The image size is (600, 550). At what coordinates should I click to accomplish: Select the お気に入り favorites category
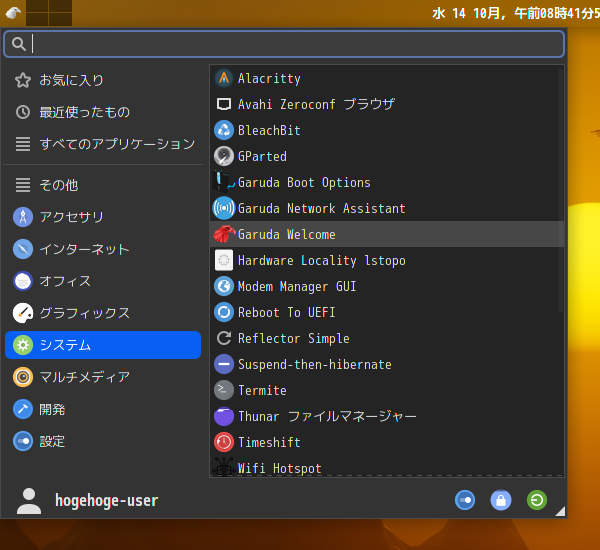[x=103, y=80]
